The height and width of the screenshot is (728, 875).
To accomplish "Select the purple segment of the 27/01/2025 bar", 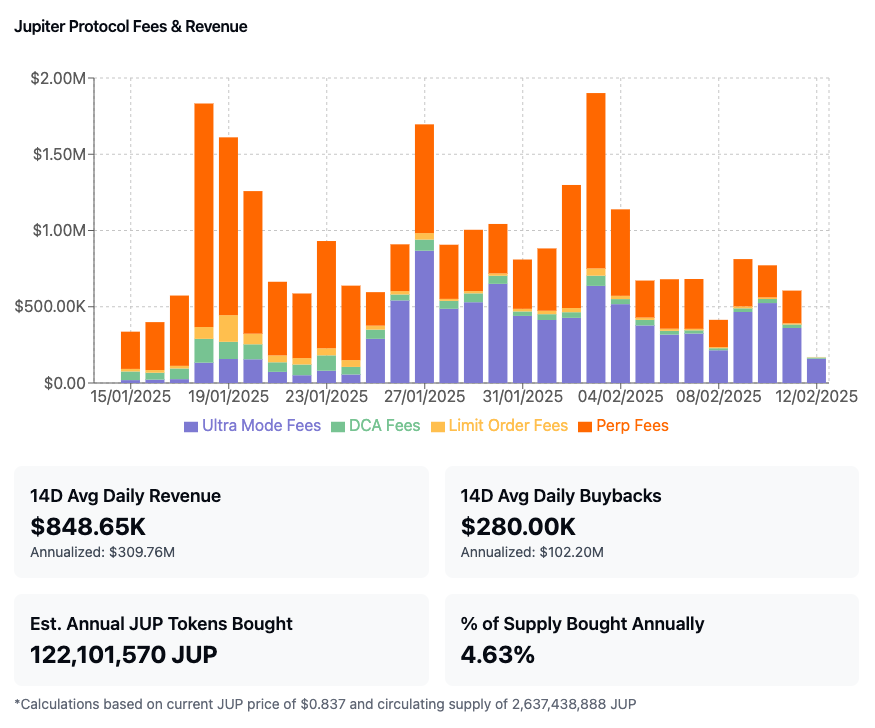I will (x=424, y=315).
